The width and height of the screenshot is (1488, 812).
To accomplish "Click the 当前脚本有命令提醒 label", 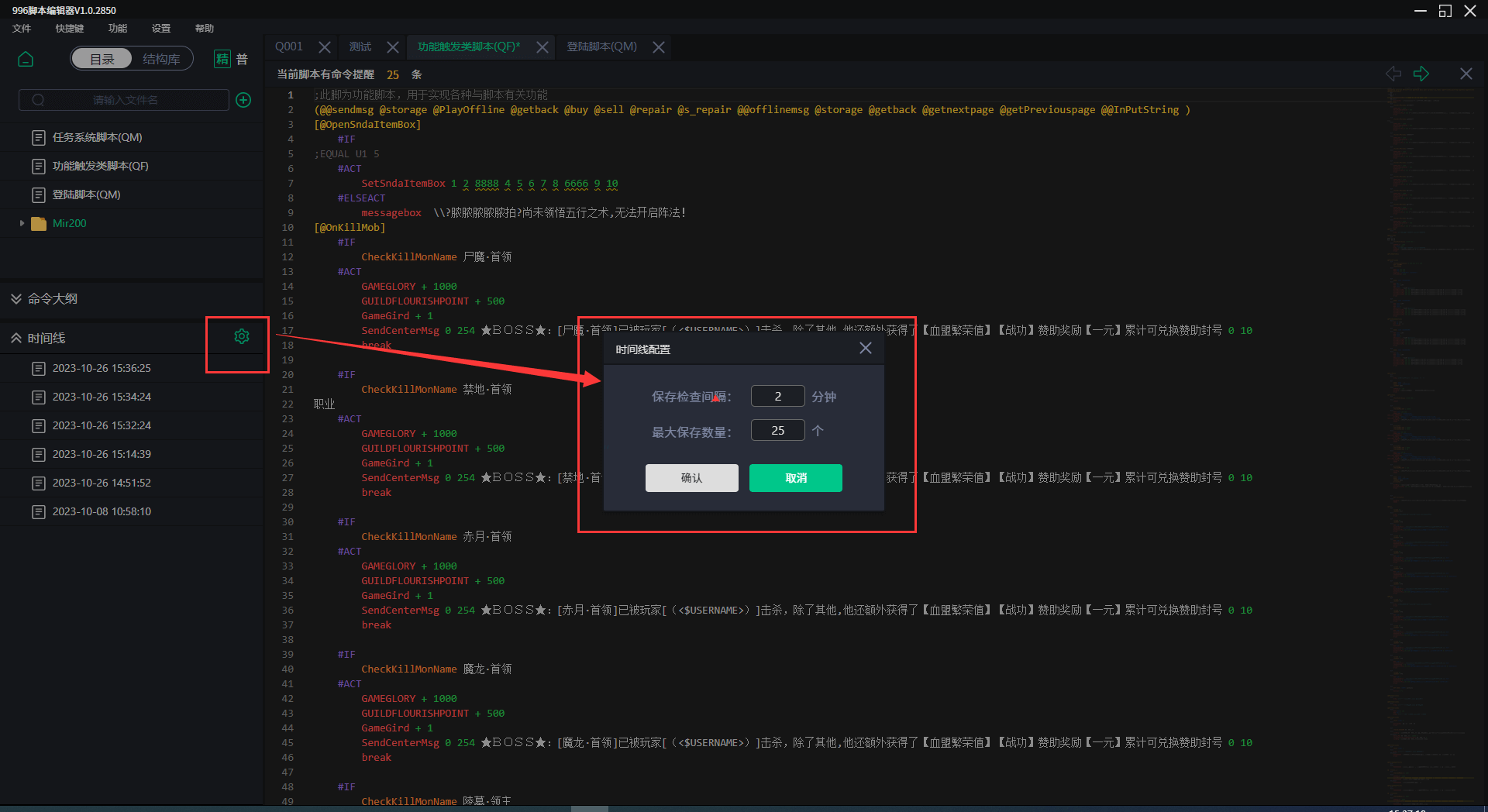I will pyautogui.click(x=325, y=74).
